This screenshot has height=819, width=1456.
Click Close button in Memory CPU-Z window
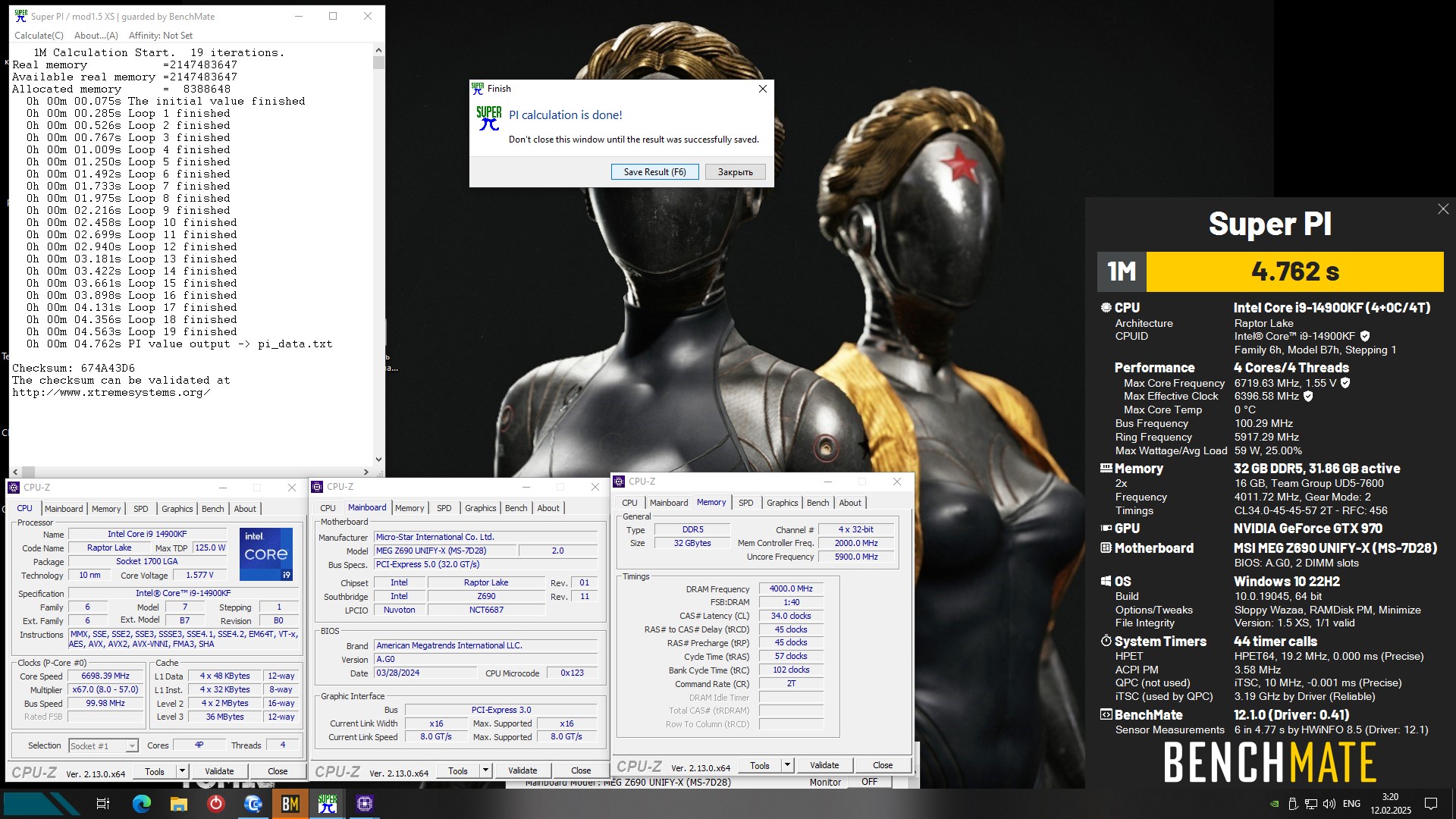[883, 765]
